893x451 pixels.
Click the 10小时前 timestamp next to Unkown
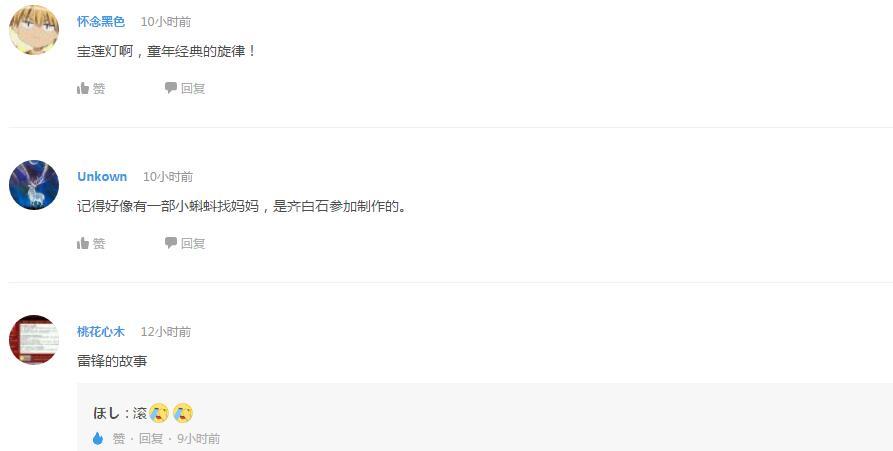pos(168,177)
